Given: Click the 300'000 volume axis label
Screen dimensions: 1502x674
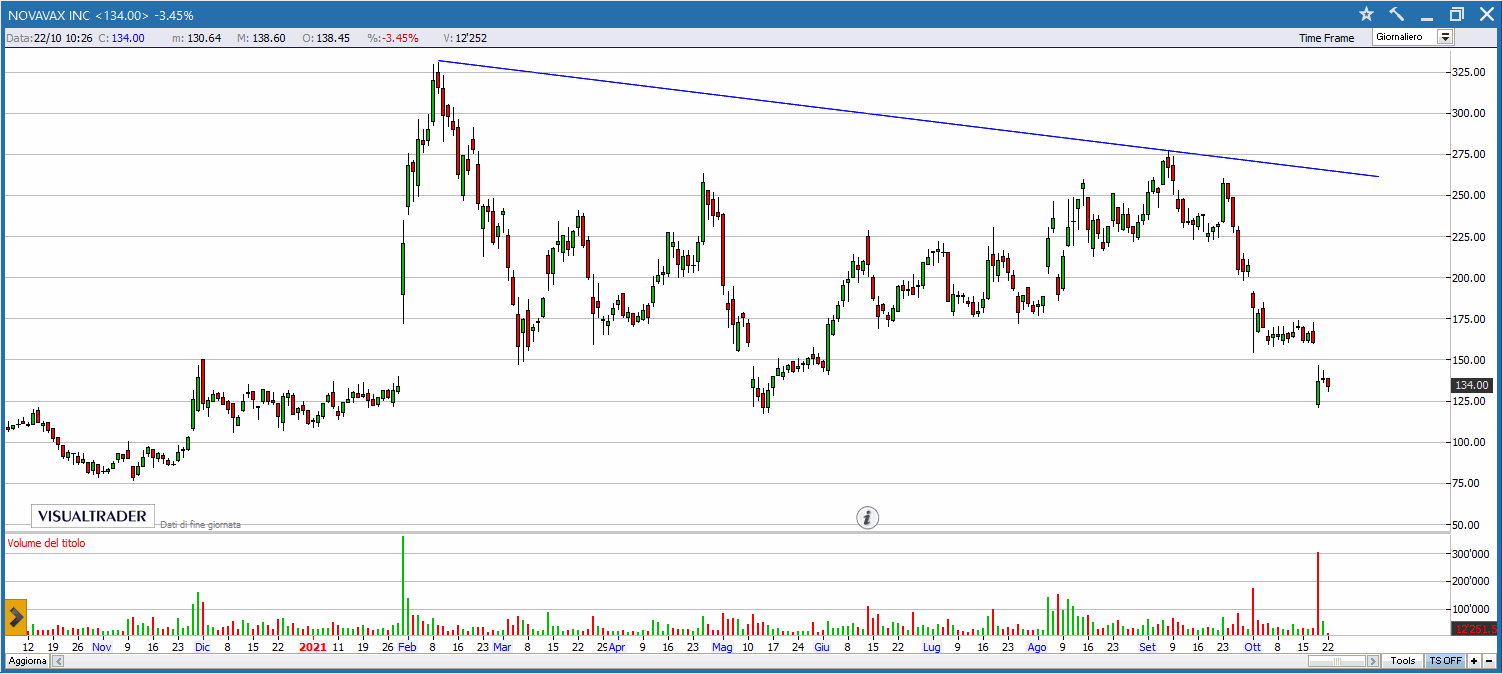Looking at the screenshot, I should coord(1471,554).
